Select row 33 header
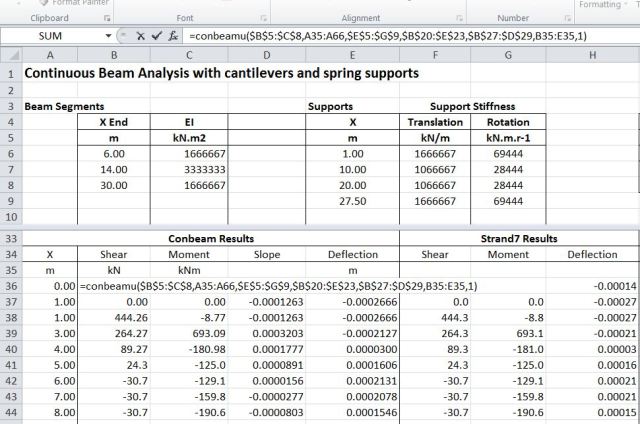640x424 pixels. pos(10,239)
